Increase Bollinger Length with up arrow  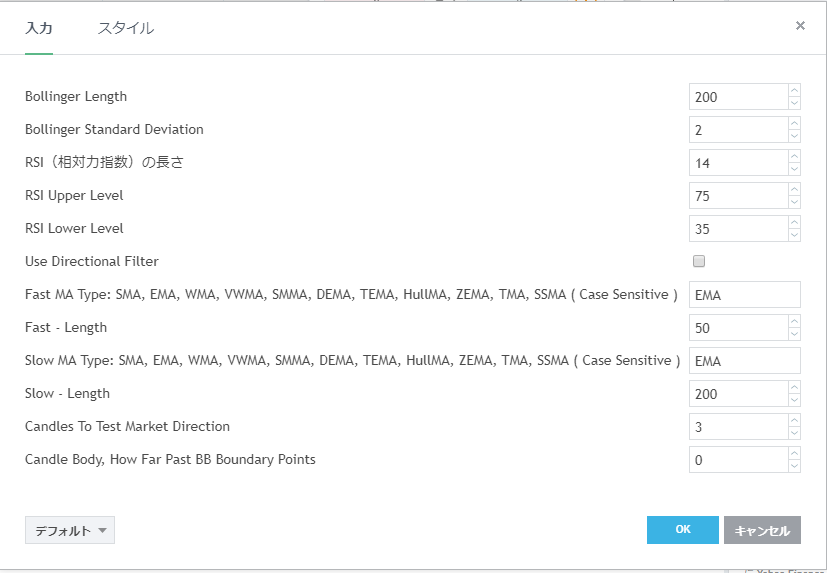[794, 91]
